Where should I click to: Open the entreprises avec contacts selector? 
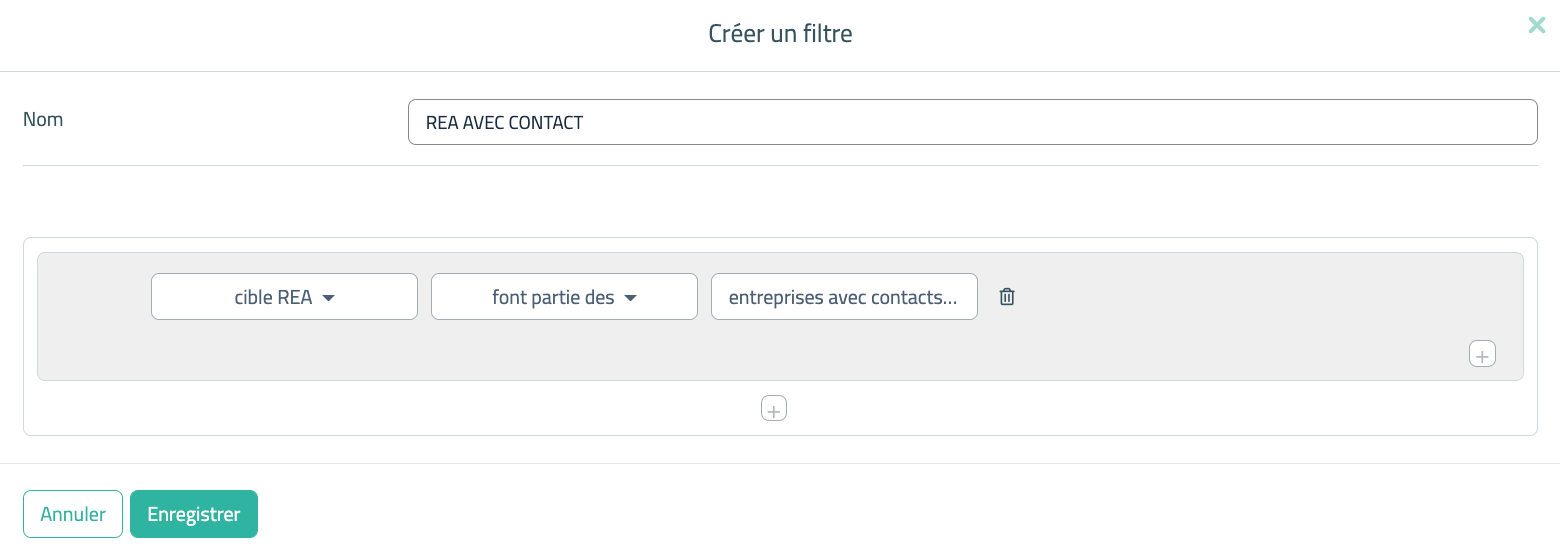point(844,297)
